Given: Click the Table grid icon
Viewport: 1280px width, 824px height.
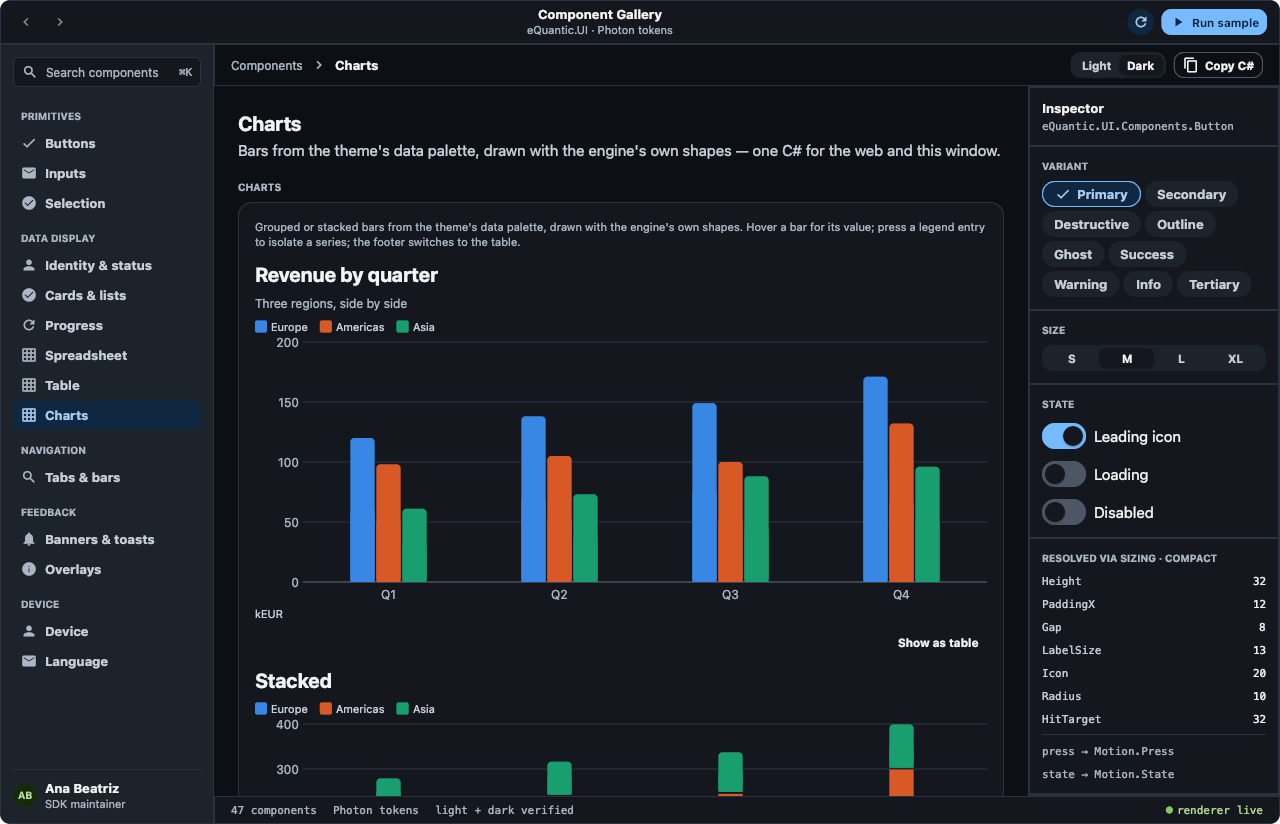Looking at the screenshot, I should click(x=29, y=385).
